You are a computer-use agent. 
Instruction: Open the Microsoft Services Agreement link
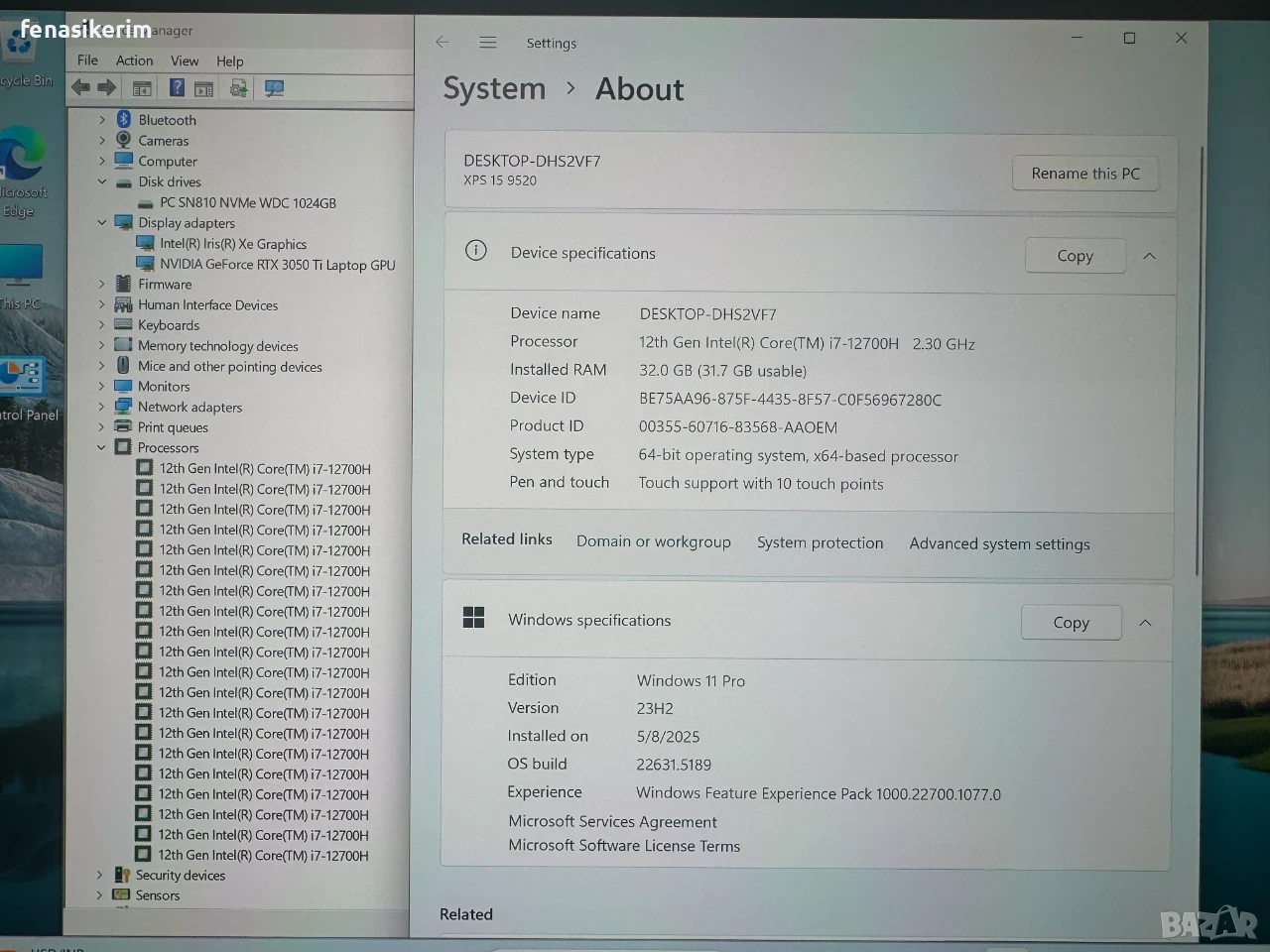tap(612, 821)
